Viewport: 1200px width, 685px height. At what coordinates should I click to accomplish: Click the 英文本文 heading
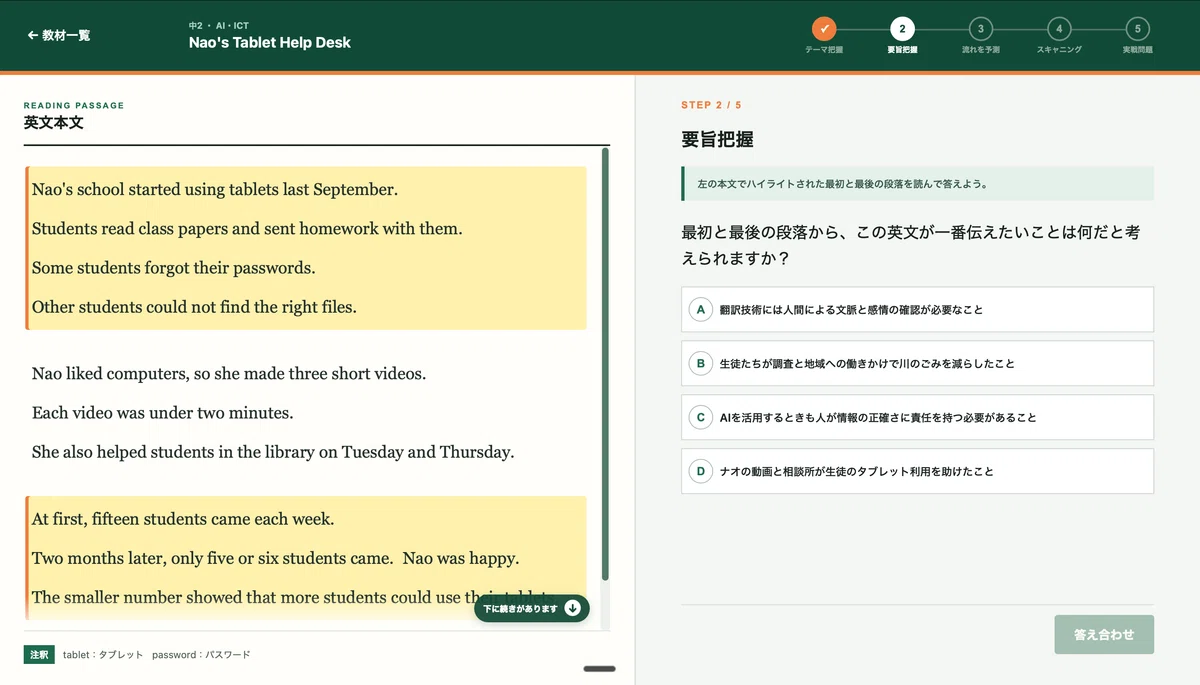54,123
